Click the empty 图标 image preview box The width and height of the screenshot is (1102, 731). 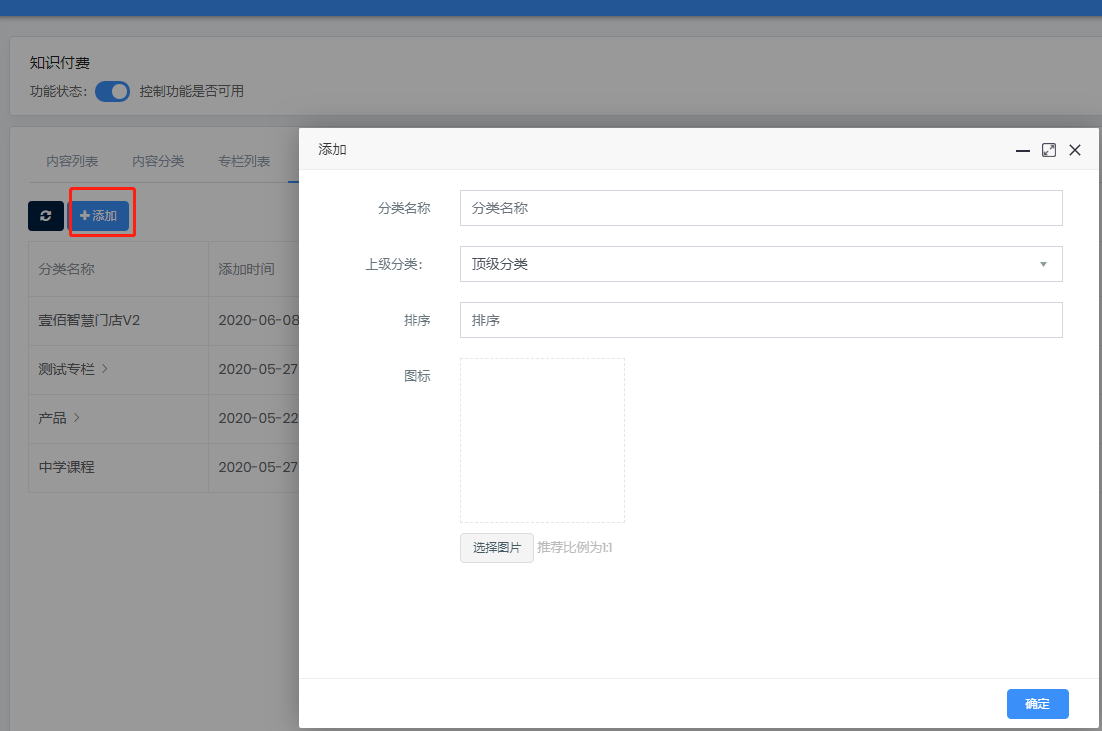(542, 440)
